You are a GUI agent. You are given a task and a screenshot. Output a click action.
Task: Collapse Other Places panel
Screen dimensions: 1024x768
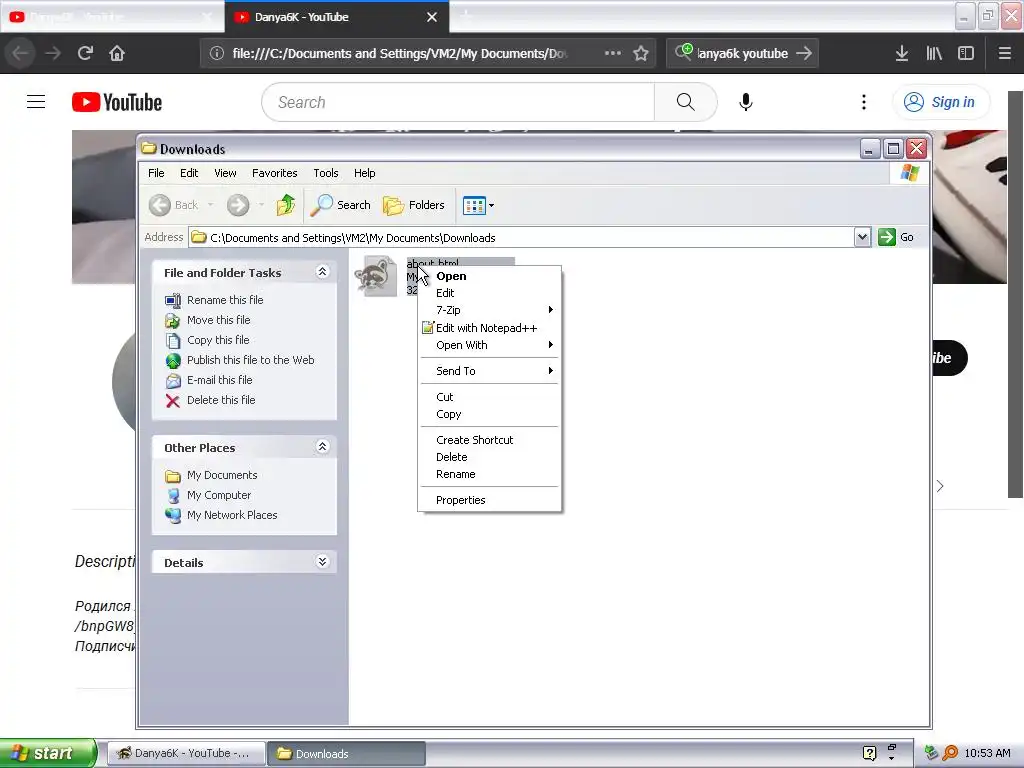point(322,447)
